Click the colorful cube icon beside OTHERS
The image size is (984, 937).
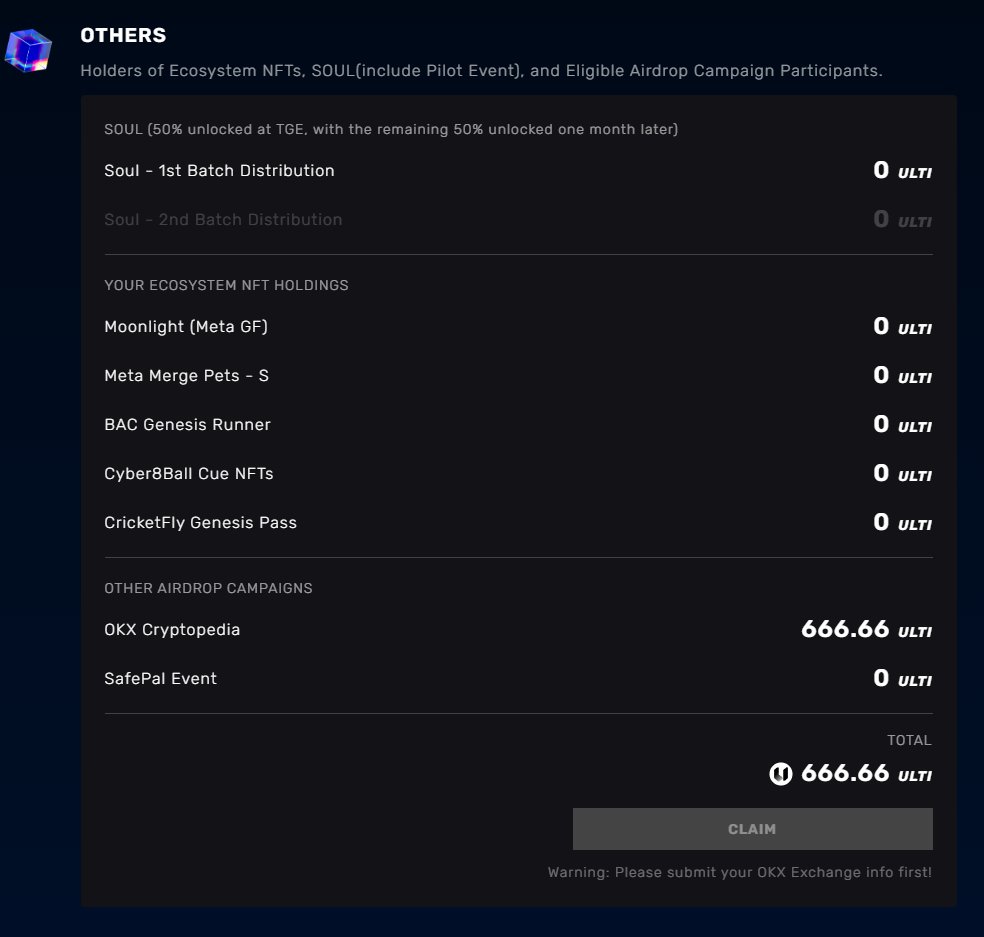click(x=28, y=50)
